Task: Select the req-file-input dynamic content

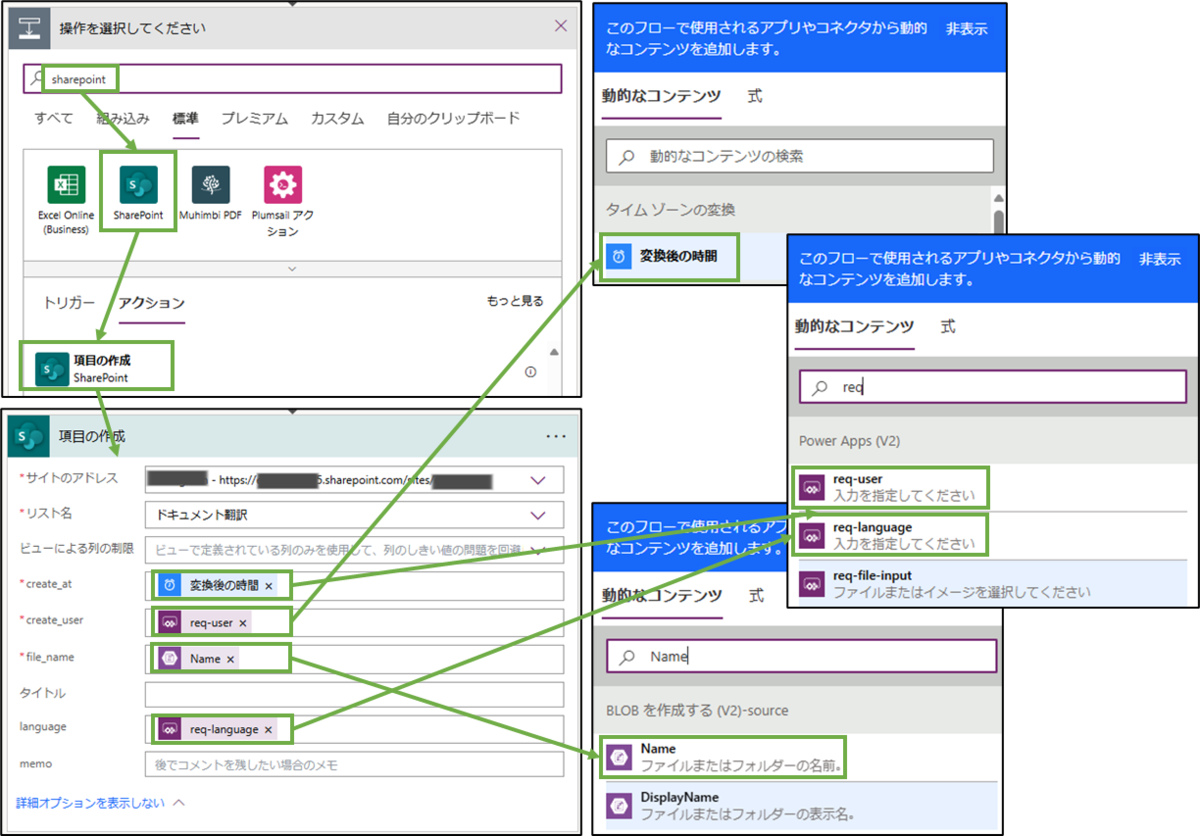Action: tap(993, 583)
